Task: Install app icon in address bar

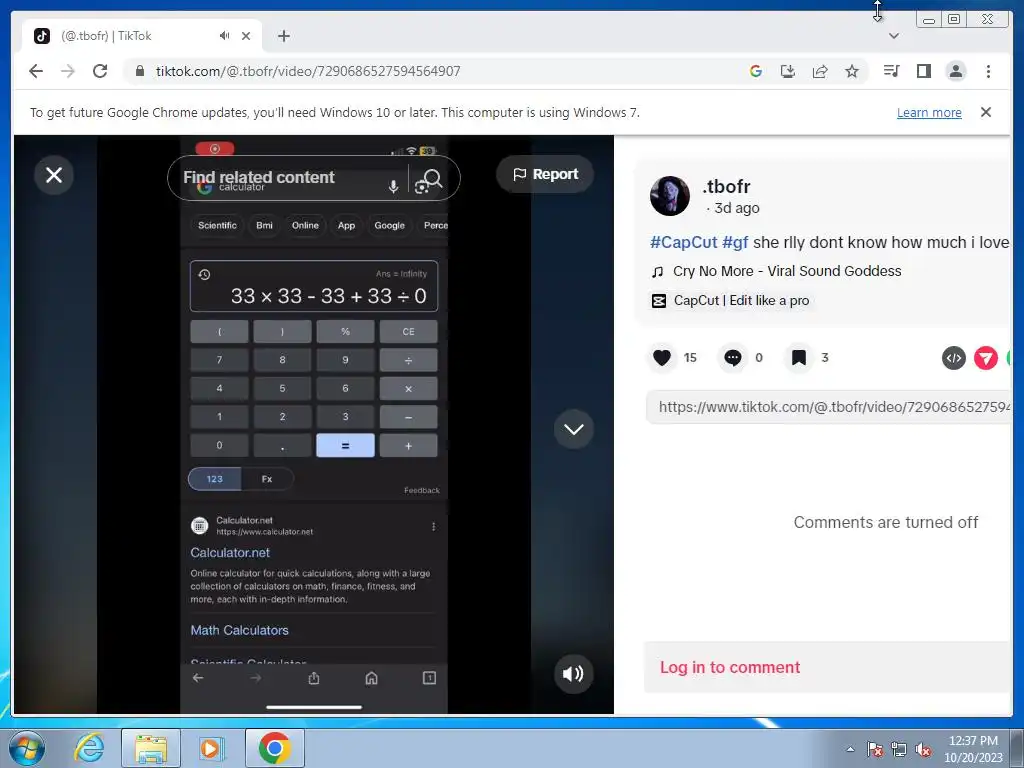Action: 788,71
